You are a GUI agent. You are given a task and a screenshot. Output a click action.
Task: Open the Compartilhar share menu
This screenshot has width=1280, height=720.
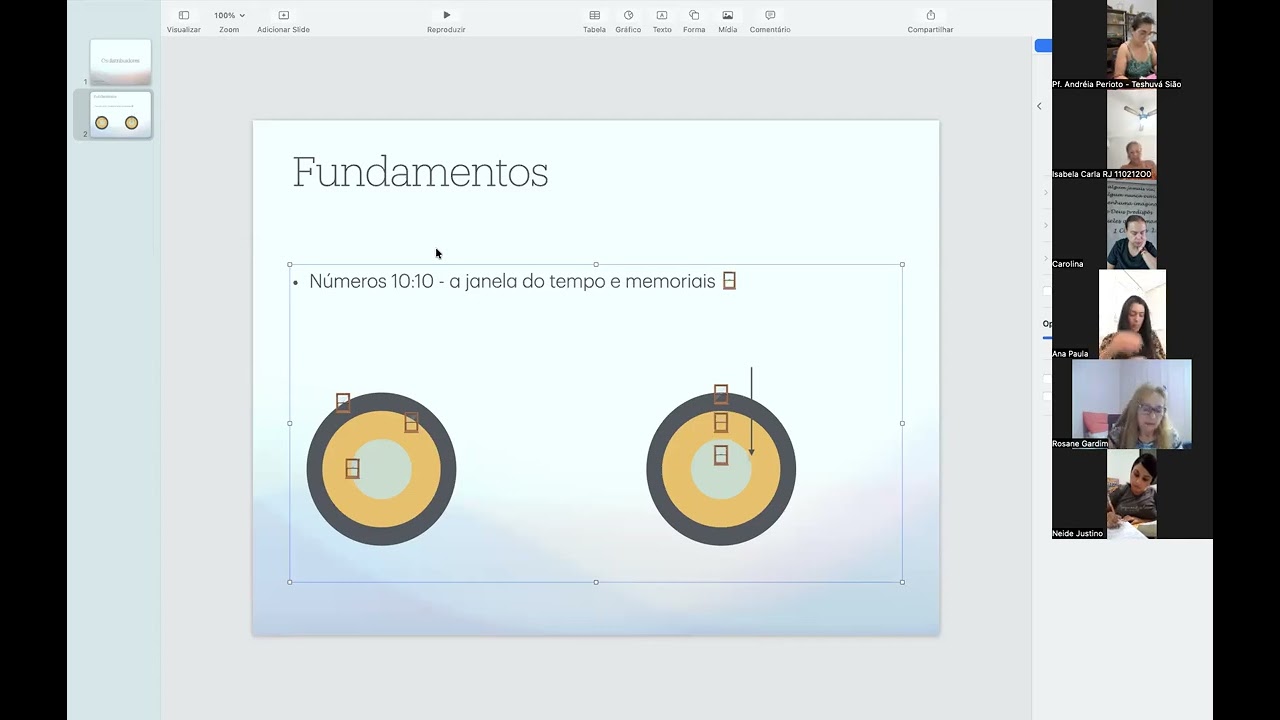click(x=930, y=21)
